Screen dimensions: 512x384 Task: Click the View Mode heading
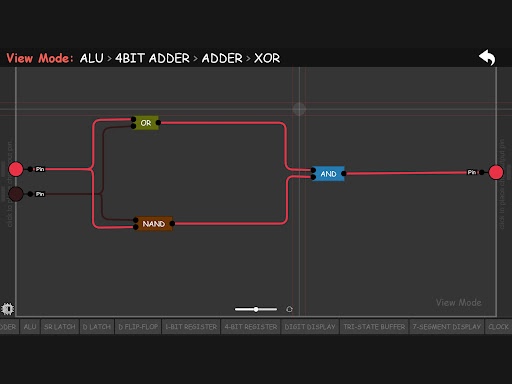[x=40, y=58]
